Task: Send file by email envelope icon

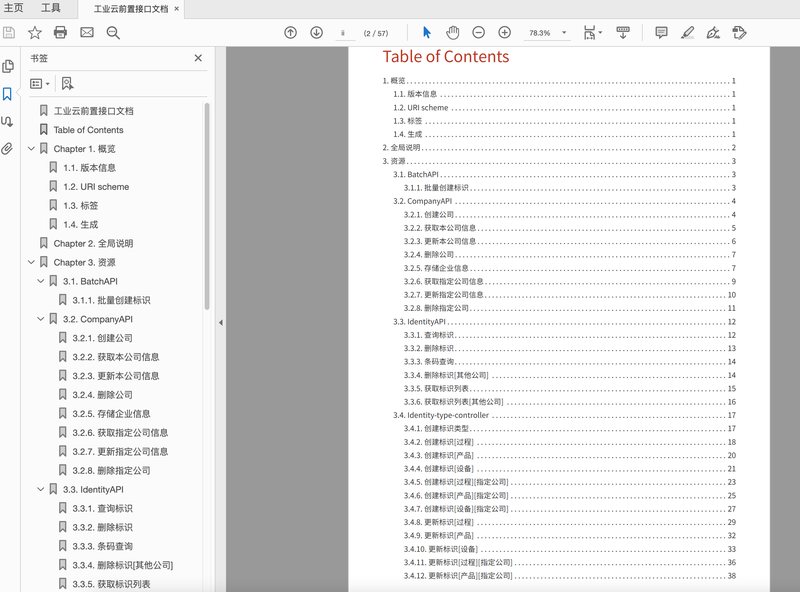Action: [x=87, y=33]
